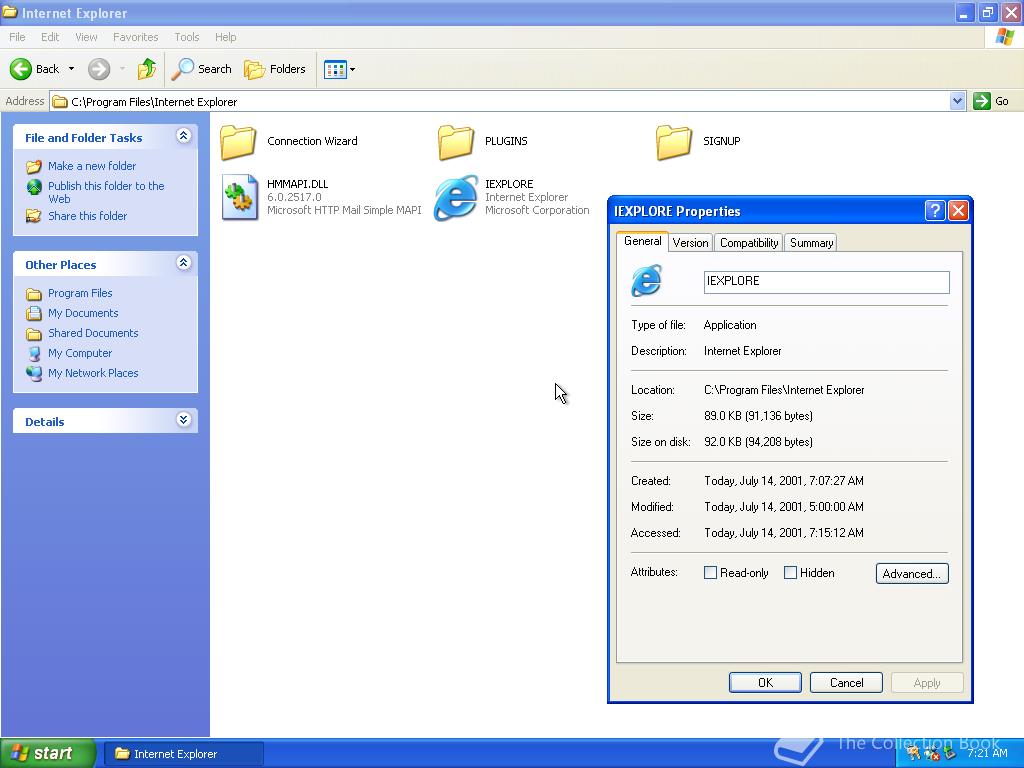
Task: Expand the Details panel
Action: tap(184, 420)
